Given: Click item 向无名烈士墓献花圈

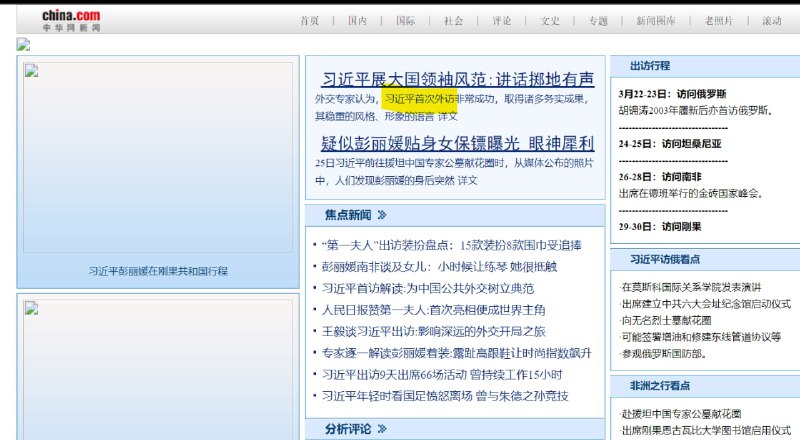Looking at the screenshot, I should coord(665,321).
